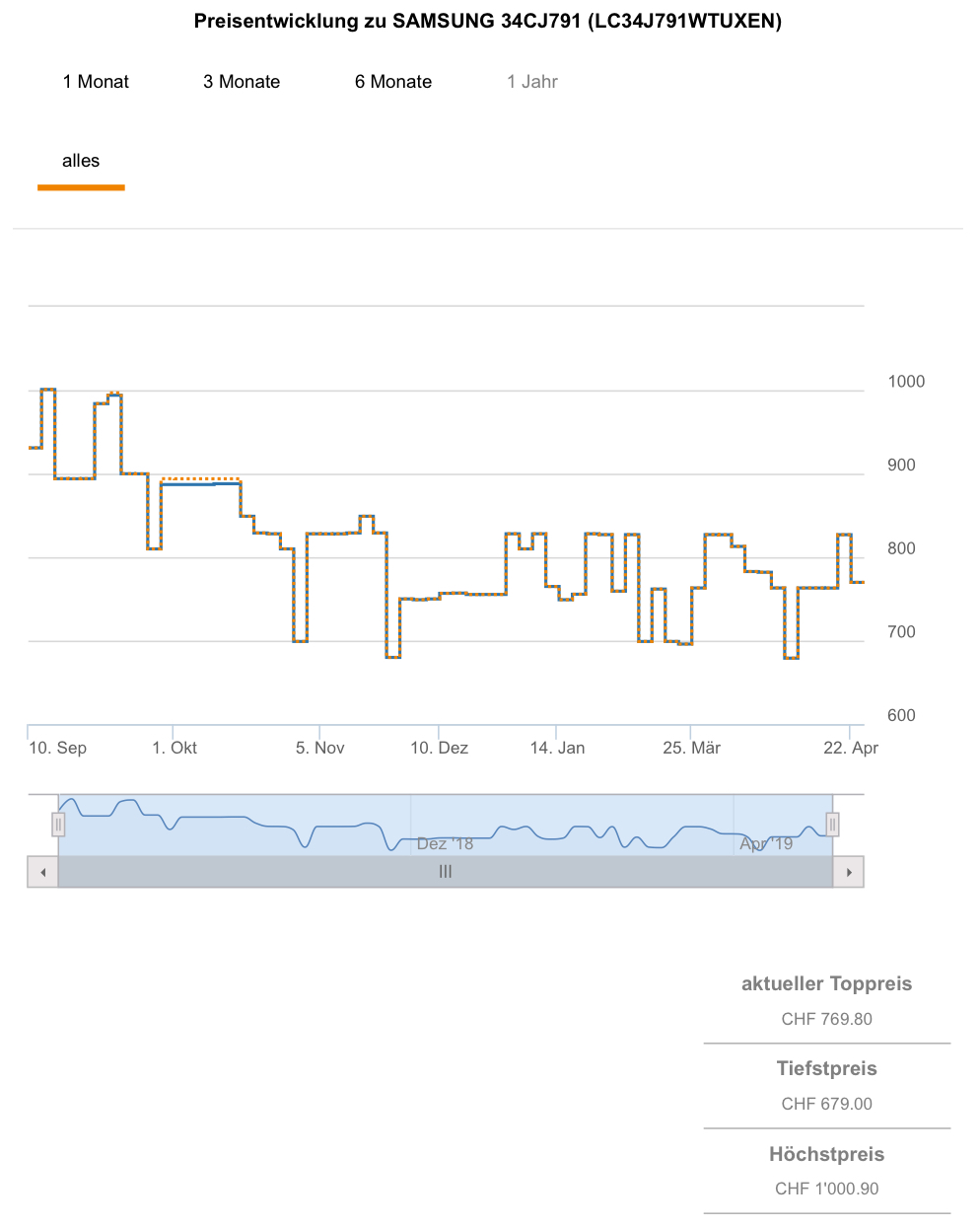Click the "5. Nov" x-axis date label
Viewport: 980px width, 1227px height.
320,748
